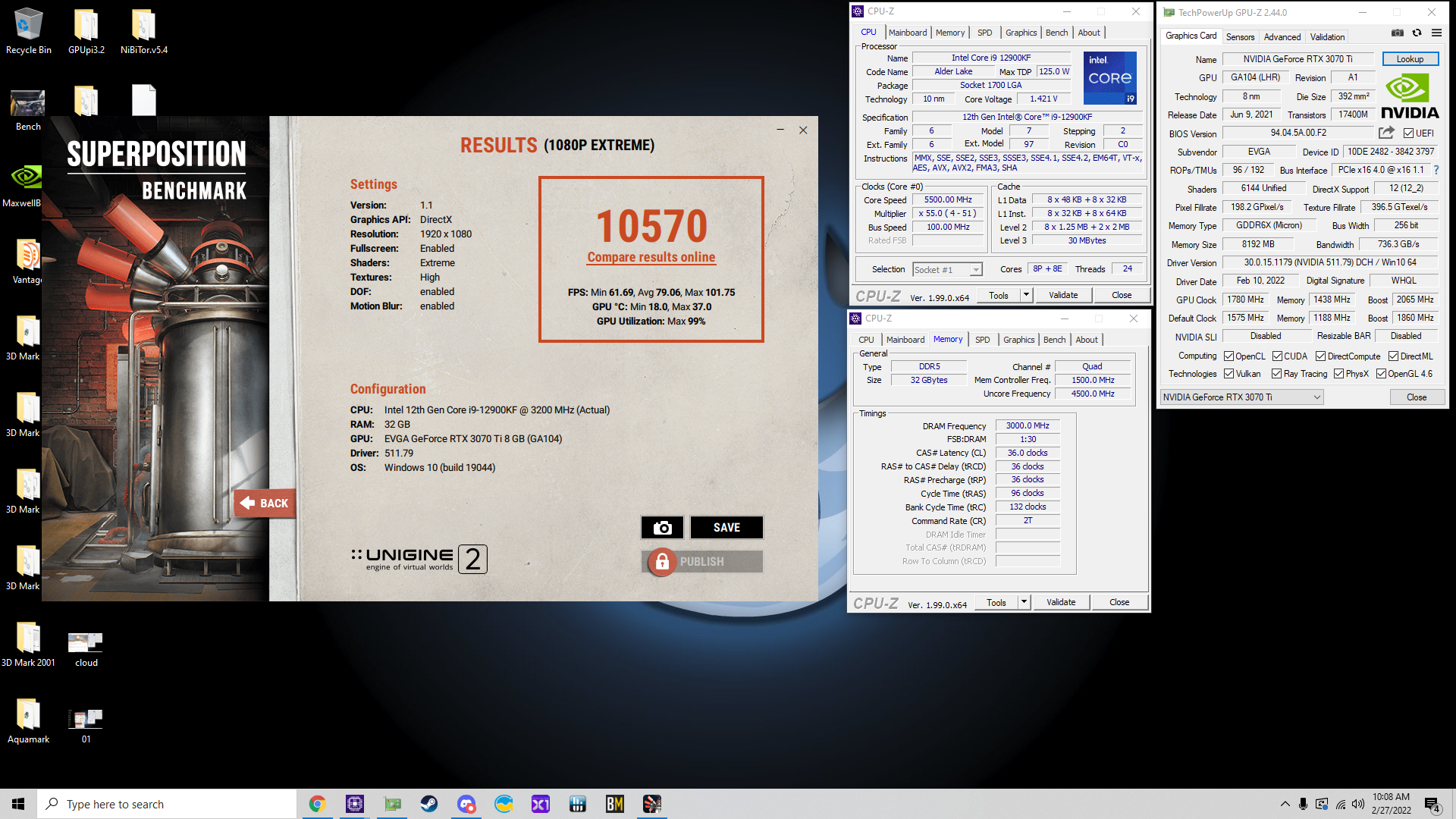The image size is (1456, 819).
Task: Click the NVIDIA logo in GPU-Z
Action: coord(1410,97)
